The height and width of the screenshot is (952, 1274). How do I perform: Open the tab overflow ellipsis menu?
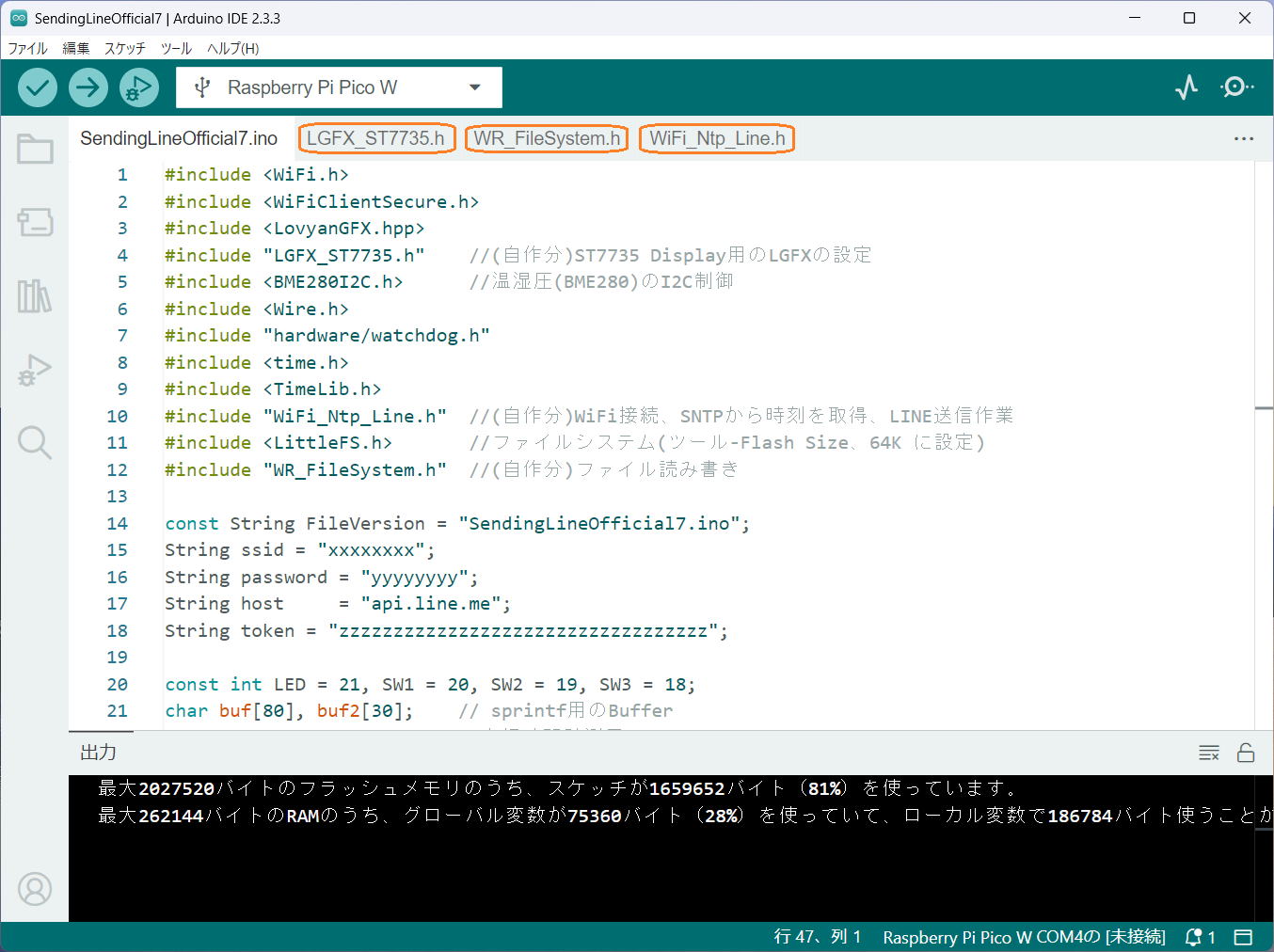(1244, 138)
